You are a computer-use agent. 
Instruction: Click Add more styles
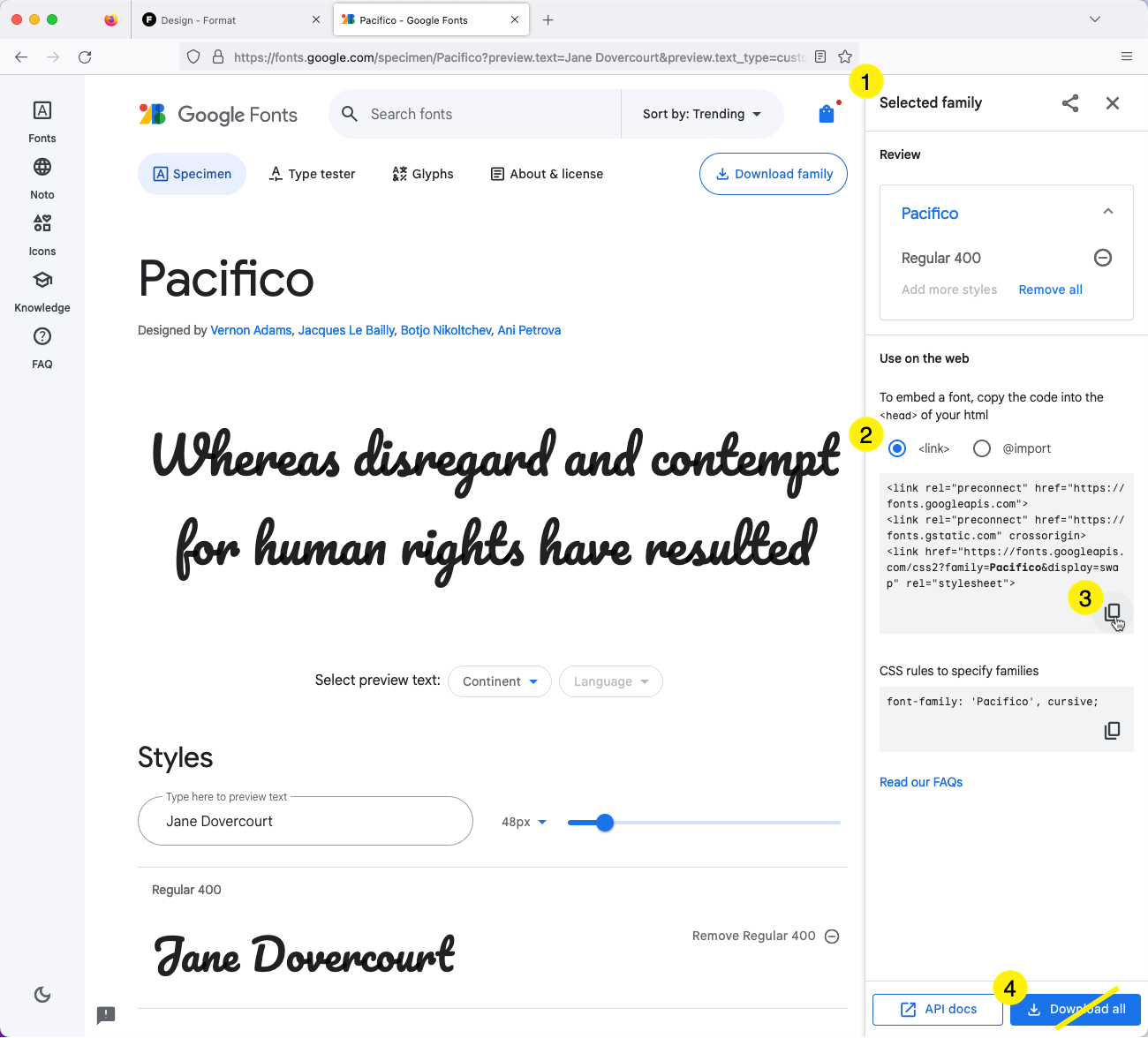pyautogui.click(x=949, y=290)
